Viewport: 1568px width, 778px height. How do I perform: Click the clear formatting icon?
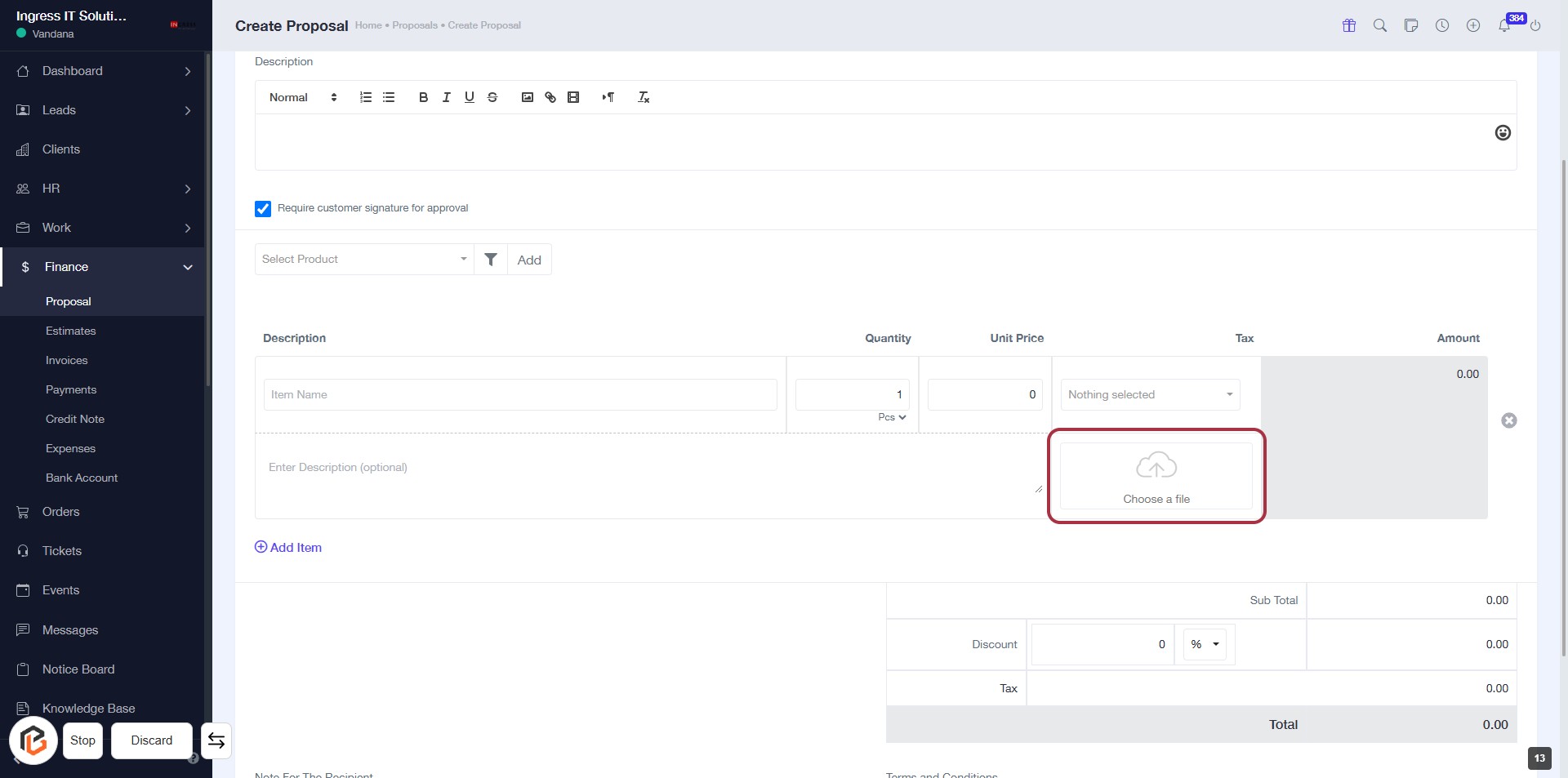click(644, 97)
